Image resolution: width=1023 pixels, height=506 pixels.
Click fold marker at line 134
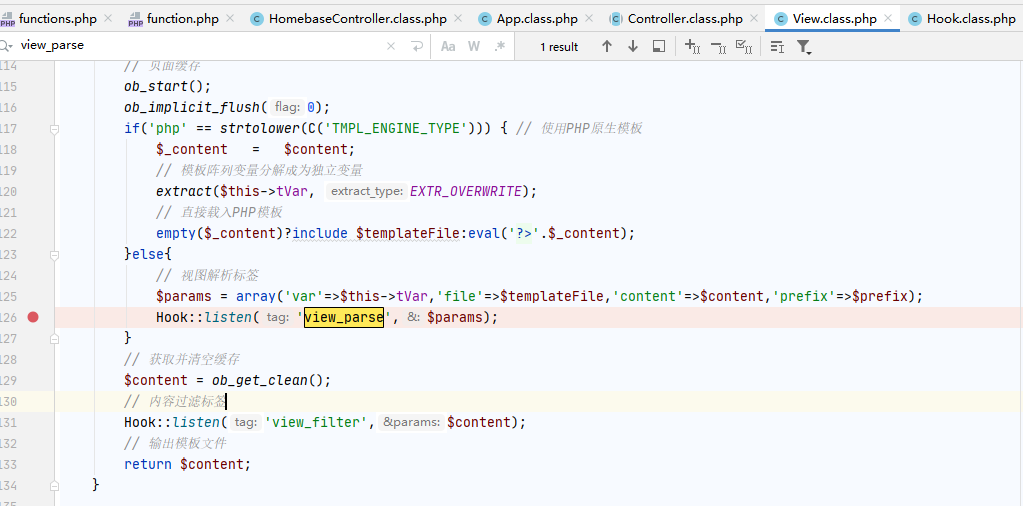[x=55, y=484]
